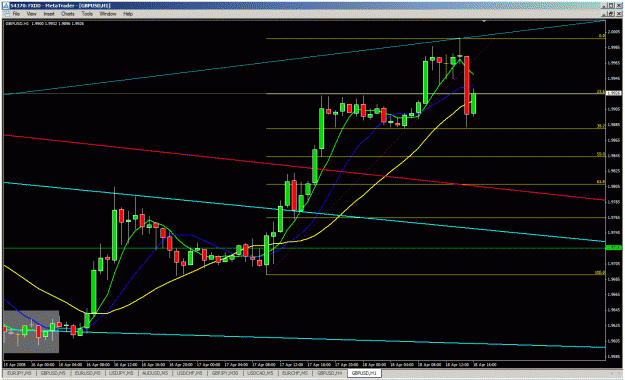Click the green horizontal line price tag on scale
The height and width of the screenshot is (380, 625).
[614, 248]
